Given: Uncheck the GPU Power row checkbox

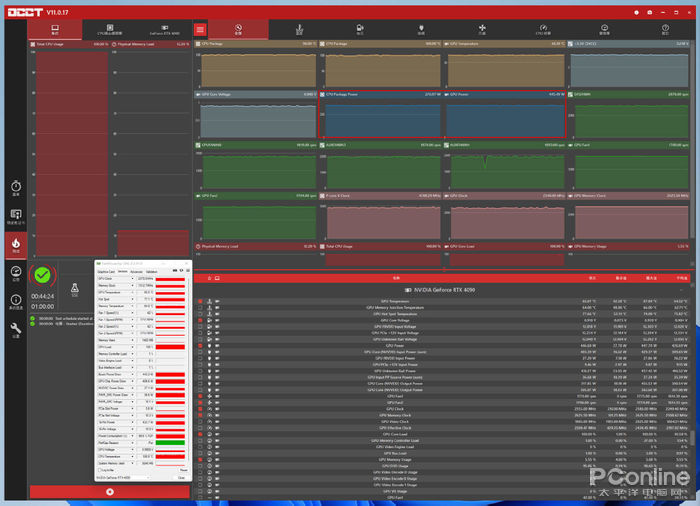Looking at the screenshot, I should click(x=200, y=346).
